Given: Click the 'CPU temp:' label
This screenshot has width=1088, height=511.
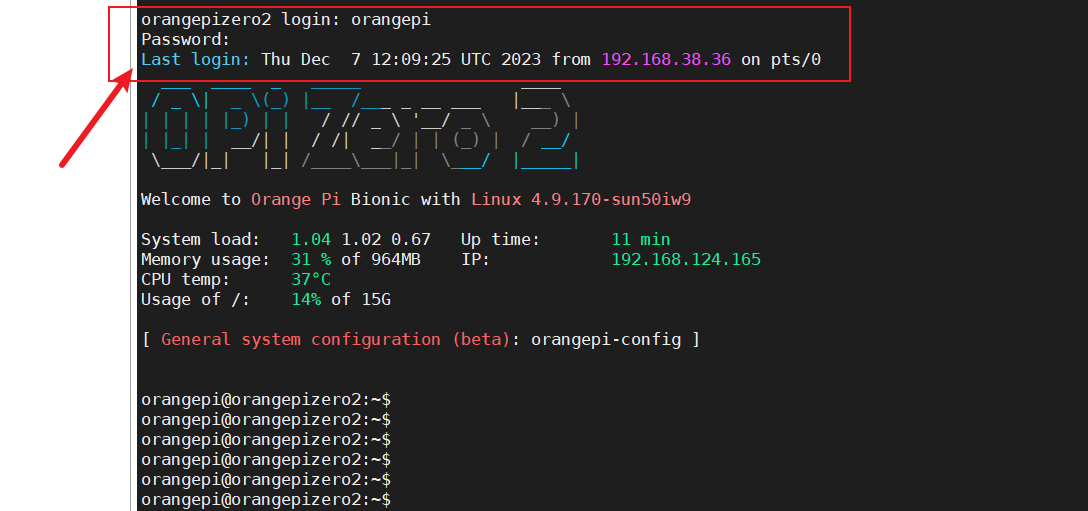Looking at the screenshot, I should 185,280.
